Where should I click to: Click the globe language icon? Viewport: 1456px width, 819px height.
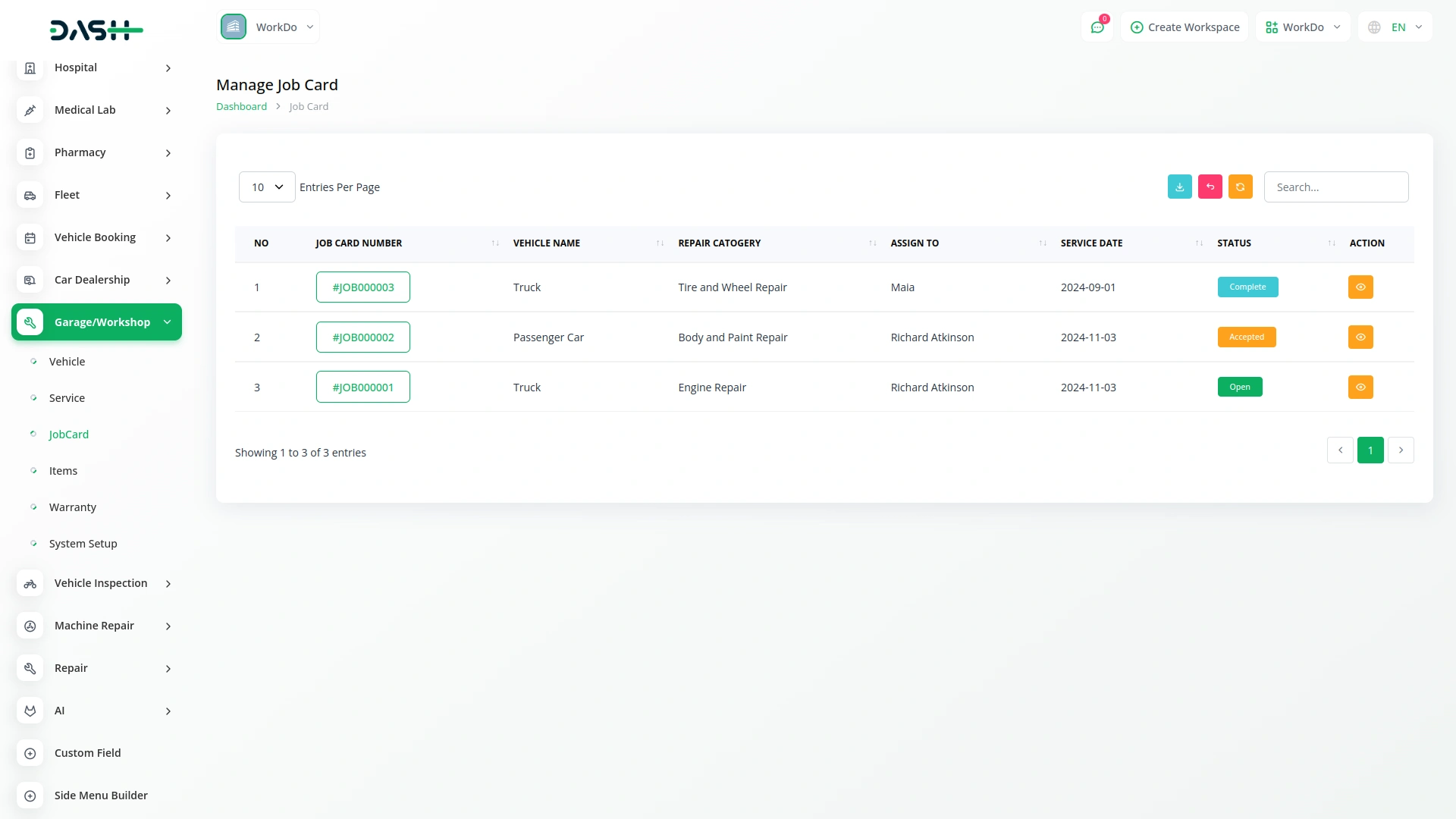click(x=1374, y=27)
